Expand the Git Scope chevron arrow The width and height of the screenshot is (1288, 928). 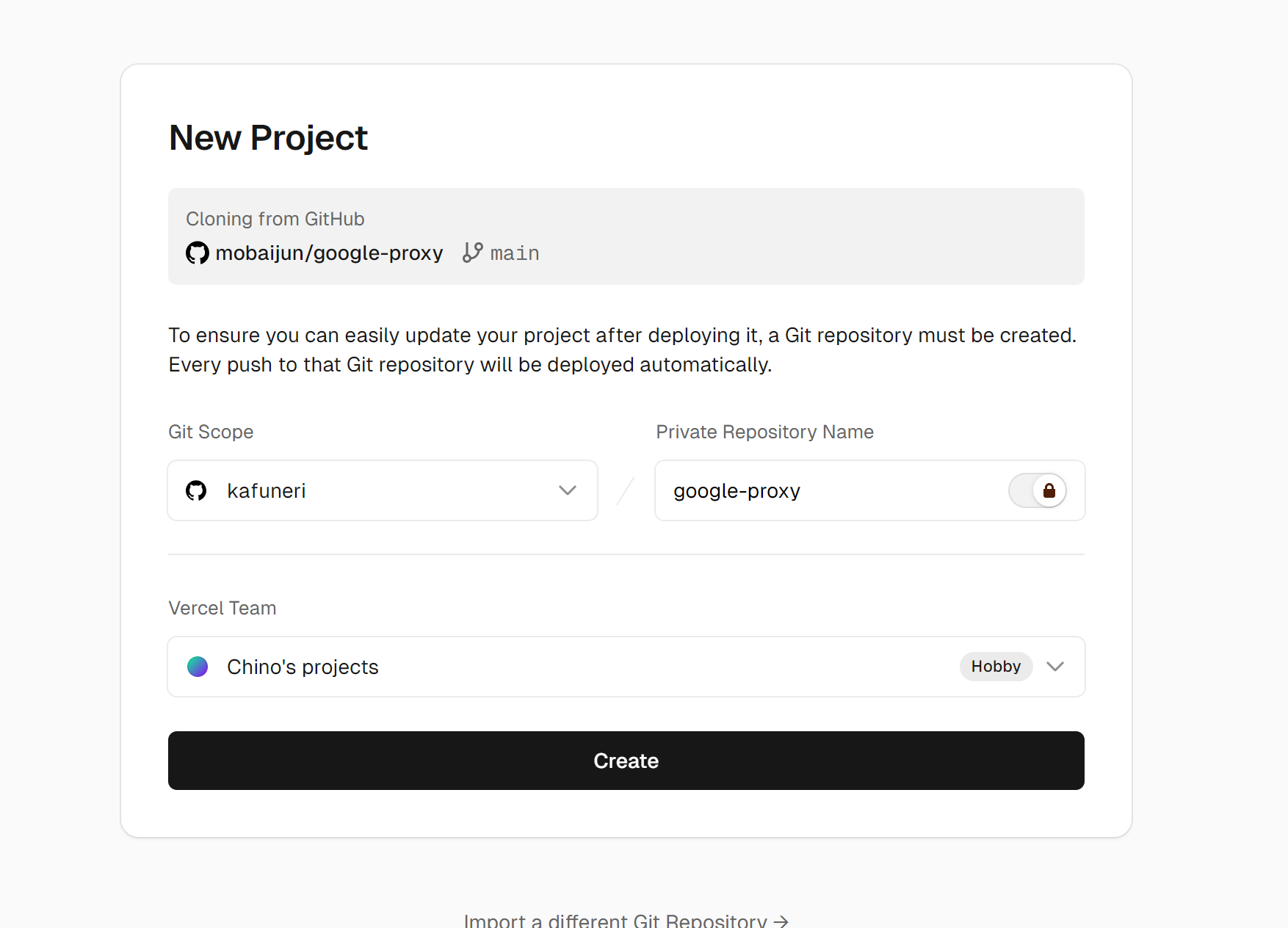click(x=568, y=490)
